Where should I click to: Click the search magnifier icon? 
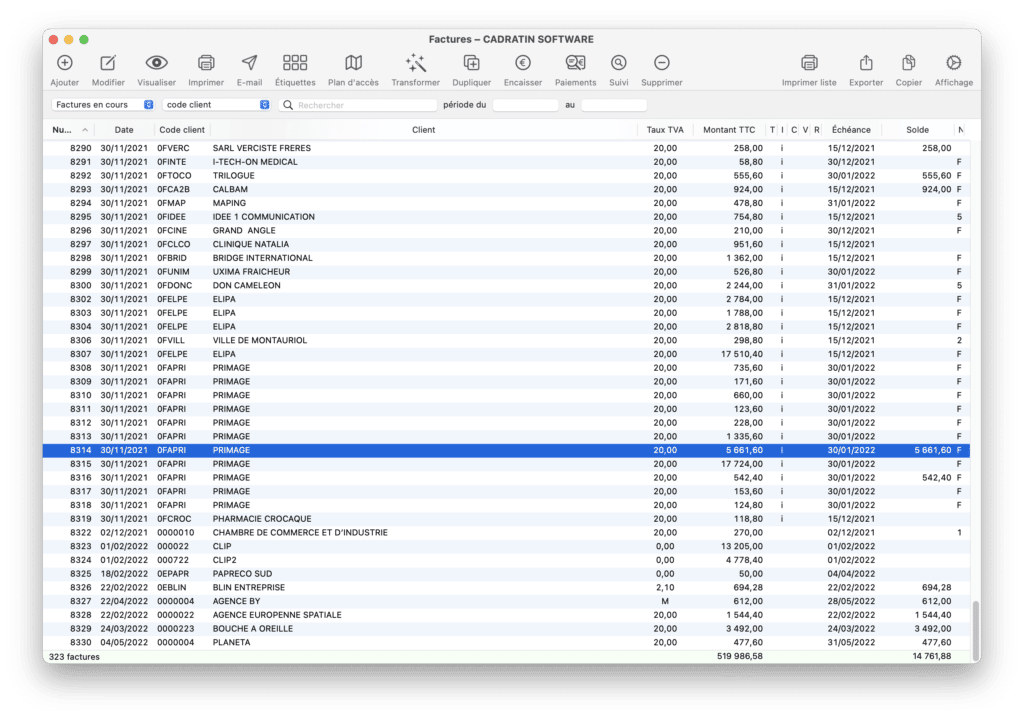pyautogui.click(x=288, y=105)
